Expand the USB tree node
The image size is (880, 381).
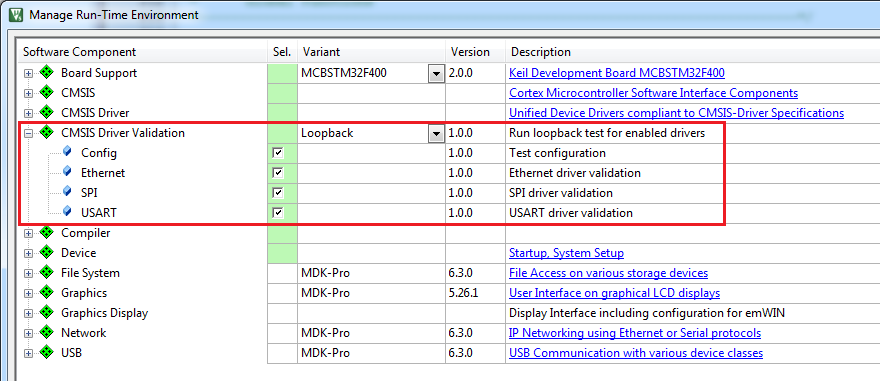coord(29,354)
